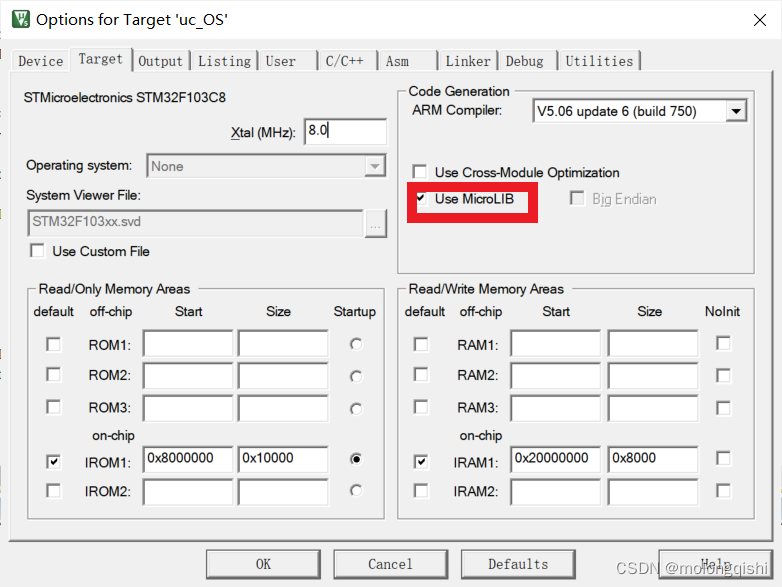
Task: Open the Linker tab
Action: click(x=468, y=61)
